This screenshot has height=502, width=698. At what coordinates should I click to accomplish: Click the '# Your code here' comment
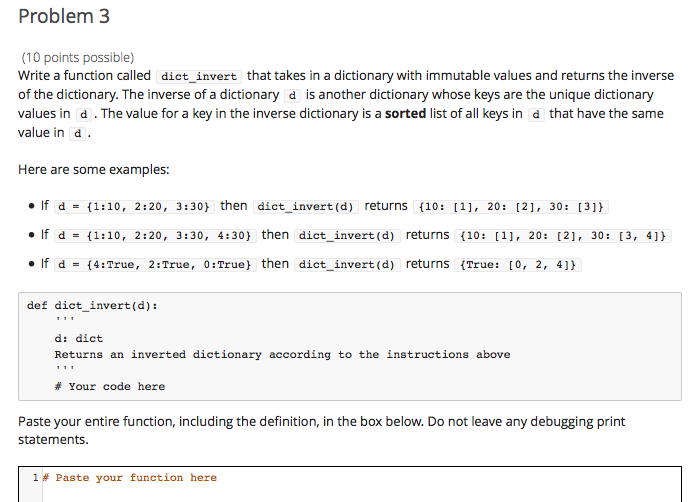pyautogui.click(x=110, y=386)
